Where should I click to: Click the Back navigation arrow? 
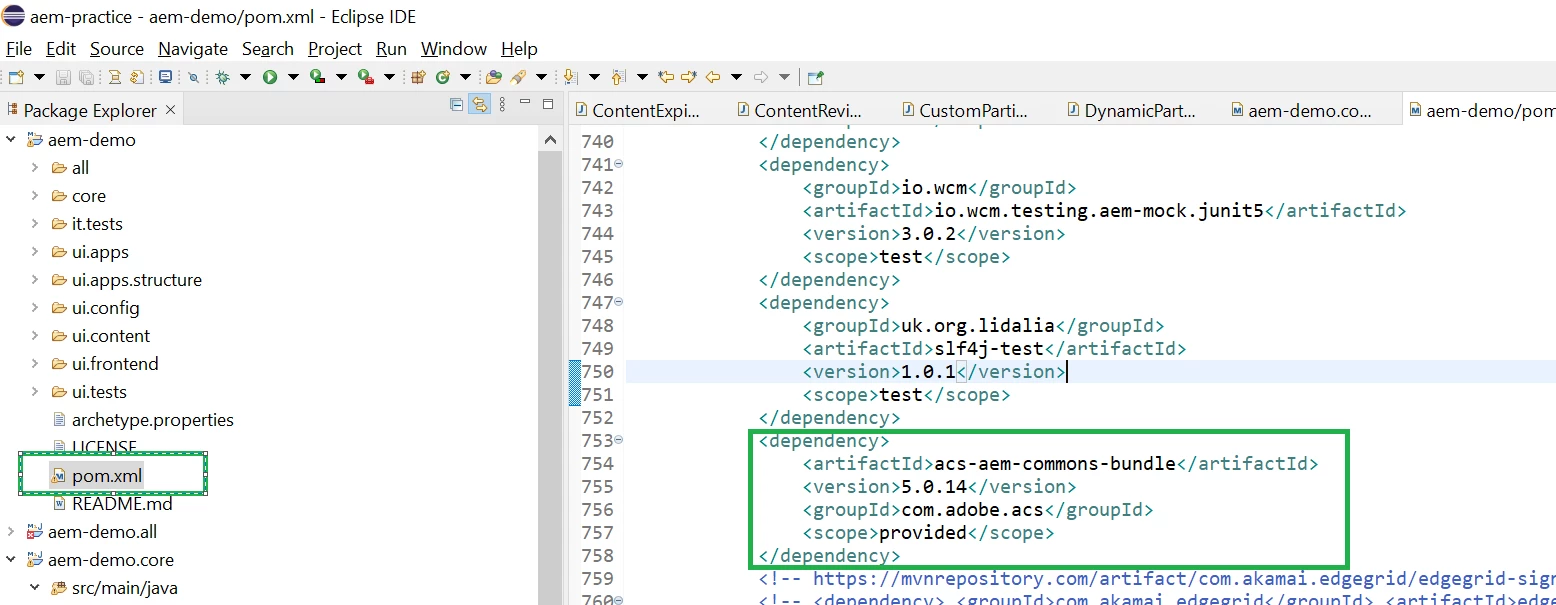713,77
